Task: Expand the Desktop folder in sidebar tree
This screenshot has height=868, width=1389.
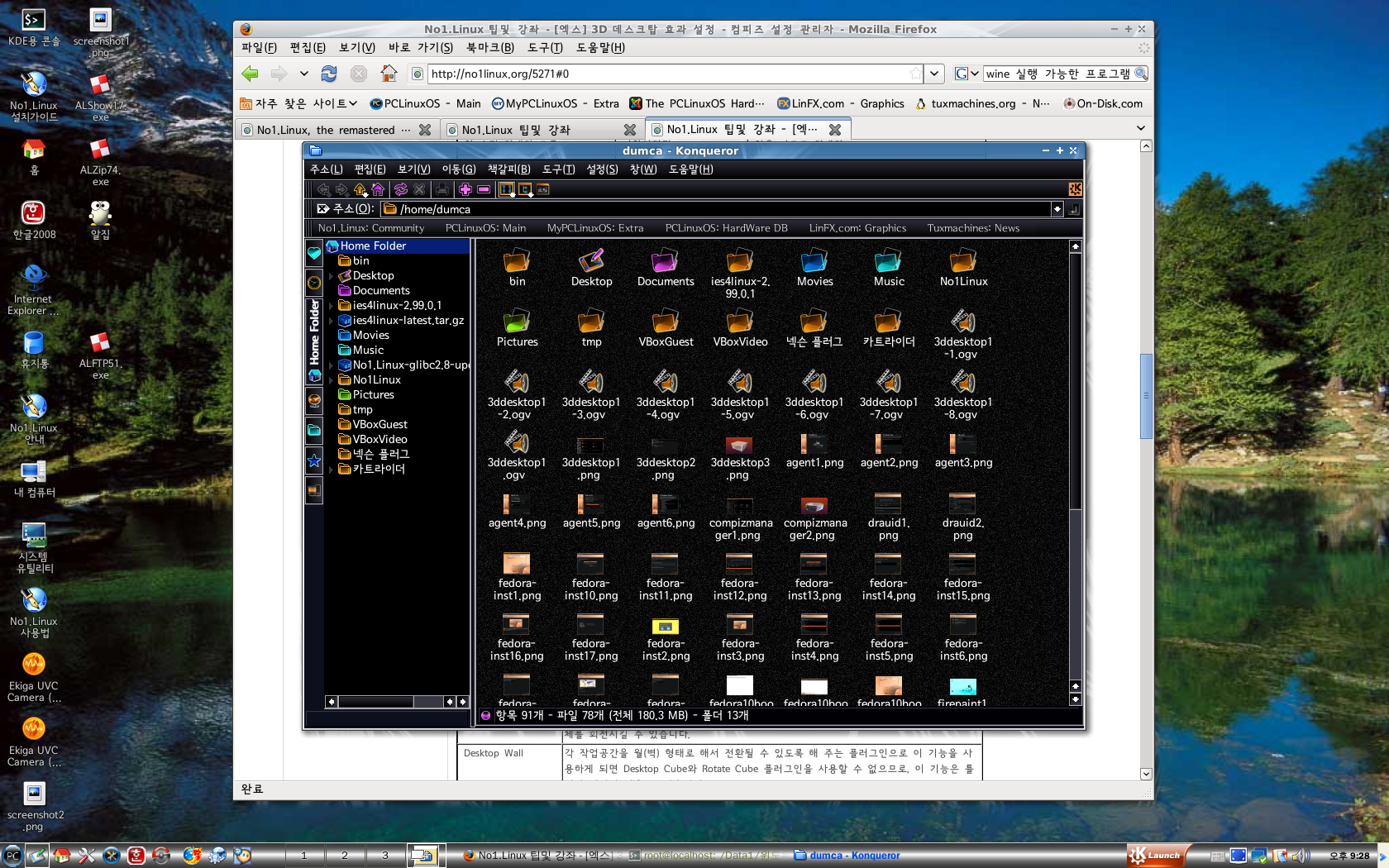Action: click(x=332, y=276)
